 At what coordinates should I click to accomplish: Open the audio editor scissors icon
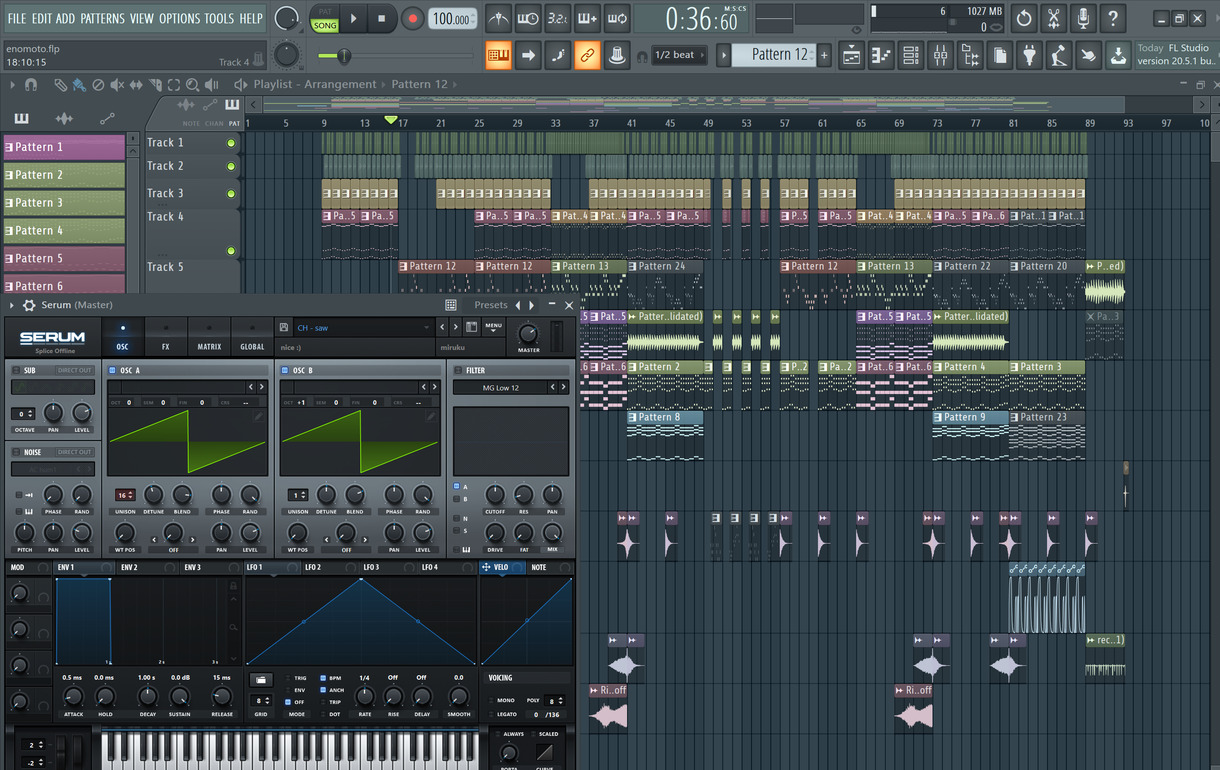pos(1053,18)
